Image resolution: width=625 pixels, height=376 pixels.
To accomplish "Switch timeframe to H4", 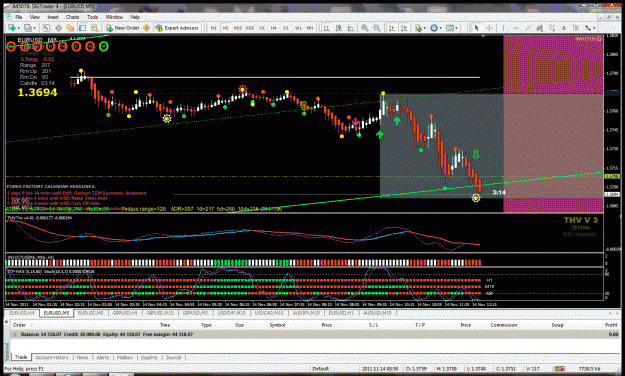I will (274, 28).
